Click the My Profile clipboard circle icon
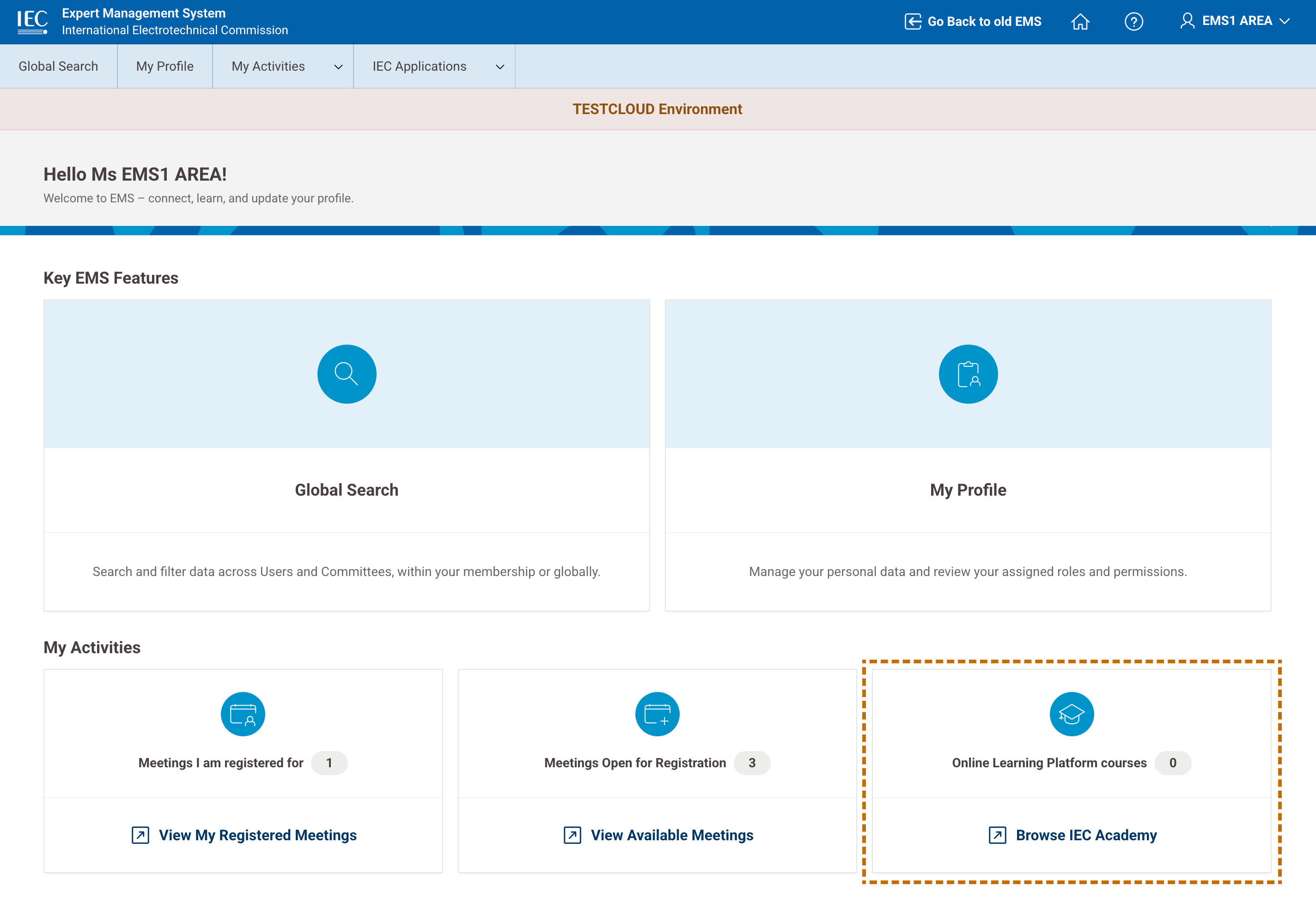Screen dimensions: 1316x910 pyautogui.click(x=968, y=374)
